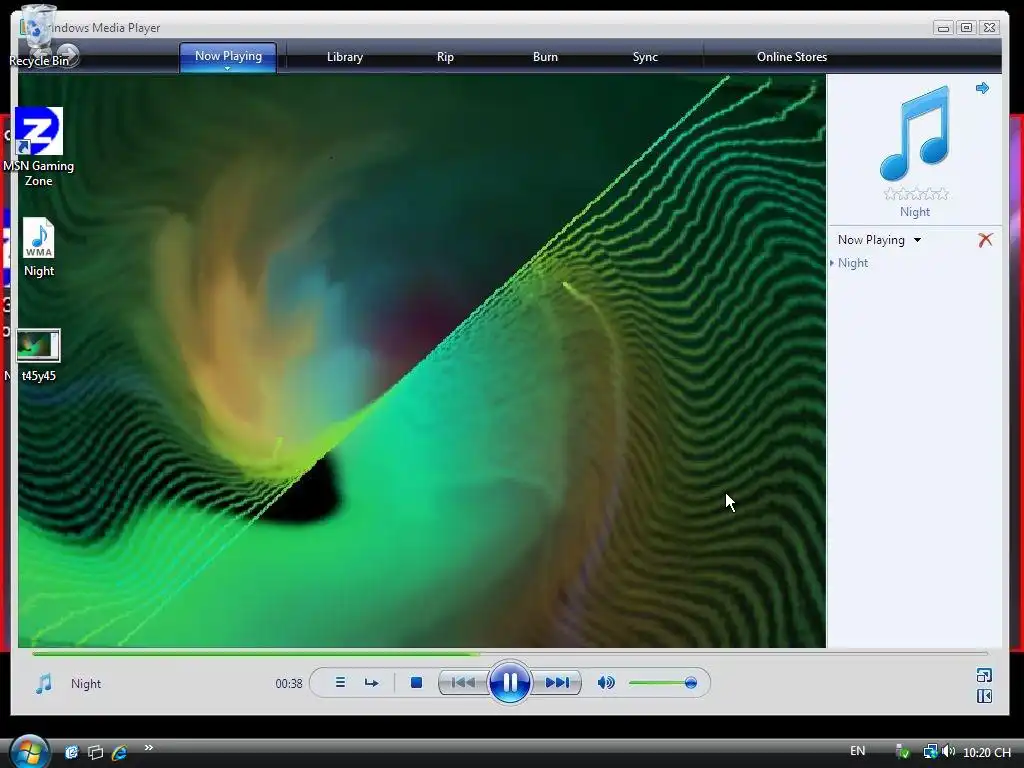Viewport: 1024px width, 768px height.
Task: Toggle shuffle mode in the playback bar
Action: [340, 682]
